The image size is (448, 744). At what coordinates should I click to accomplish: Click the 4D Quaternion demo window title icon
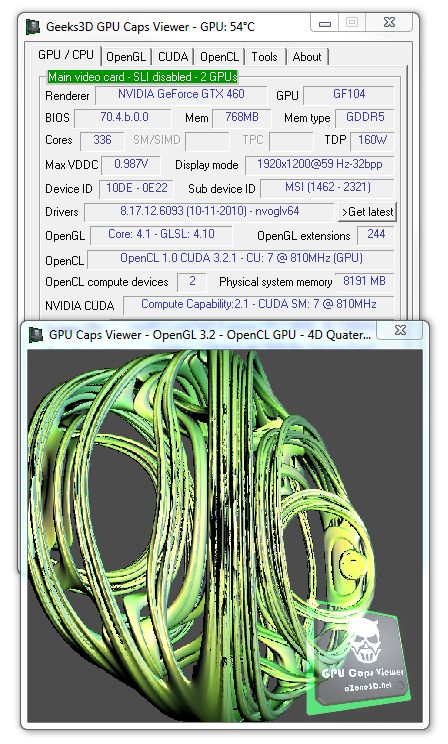pos(36,335)
